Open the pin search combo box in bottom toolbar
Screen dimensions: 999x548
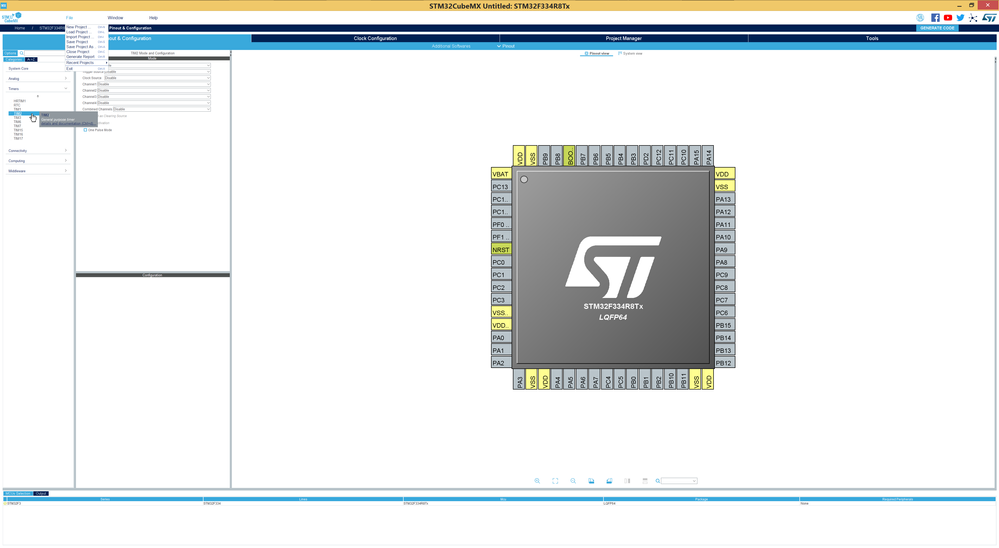(679, 481)
